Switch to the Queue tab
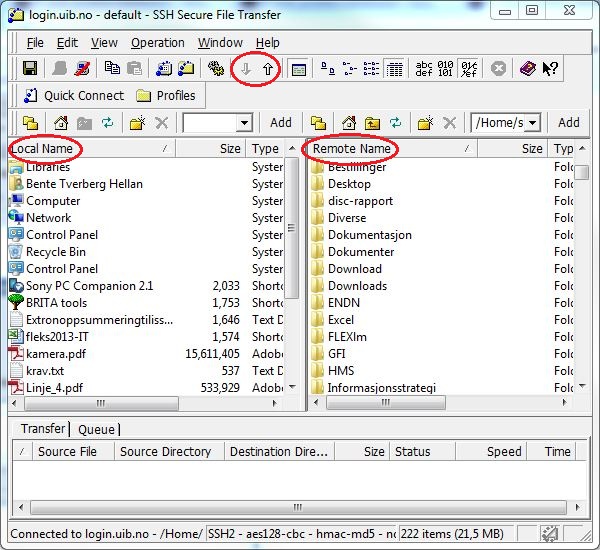 point(96,429)
